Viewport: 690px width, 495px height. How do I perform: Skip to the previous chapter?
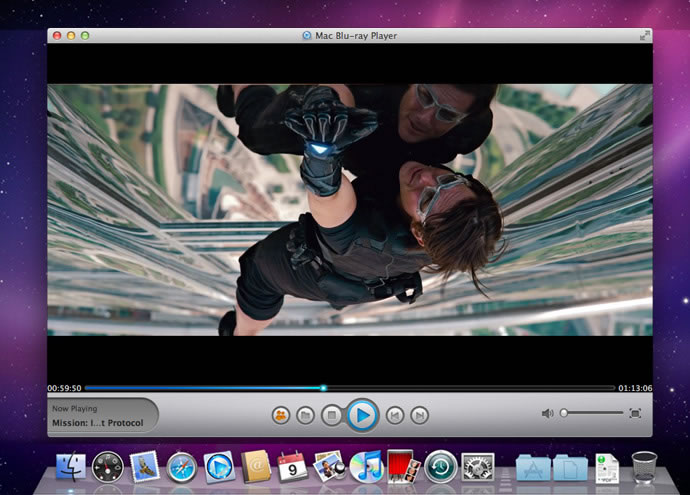pos(395,415)
